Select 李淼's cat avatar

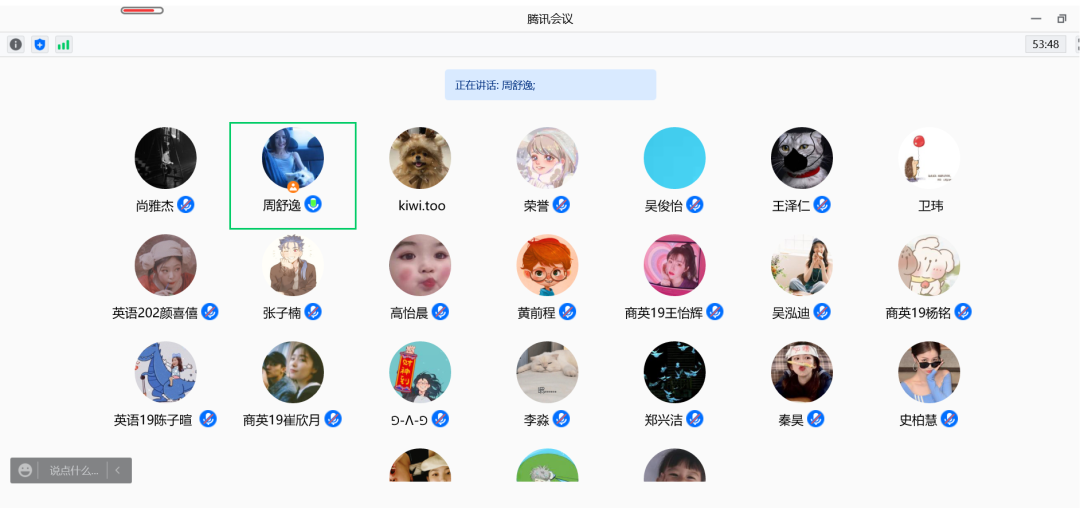(x=547, y=372)
